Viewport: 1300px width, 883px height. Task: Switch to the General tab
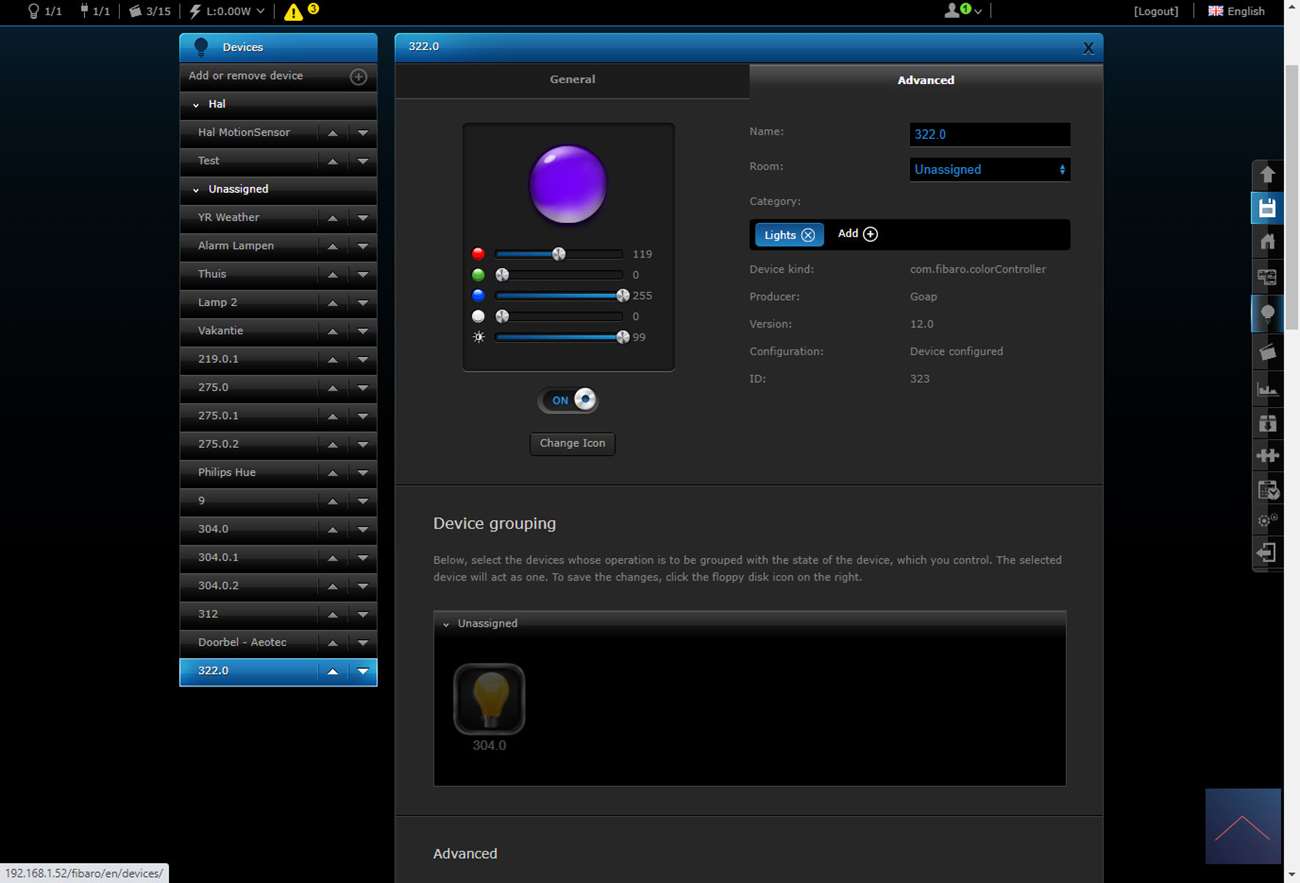click(572, 80)
